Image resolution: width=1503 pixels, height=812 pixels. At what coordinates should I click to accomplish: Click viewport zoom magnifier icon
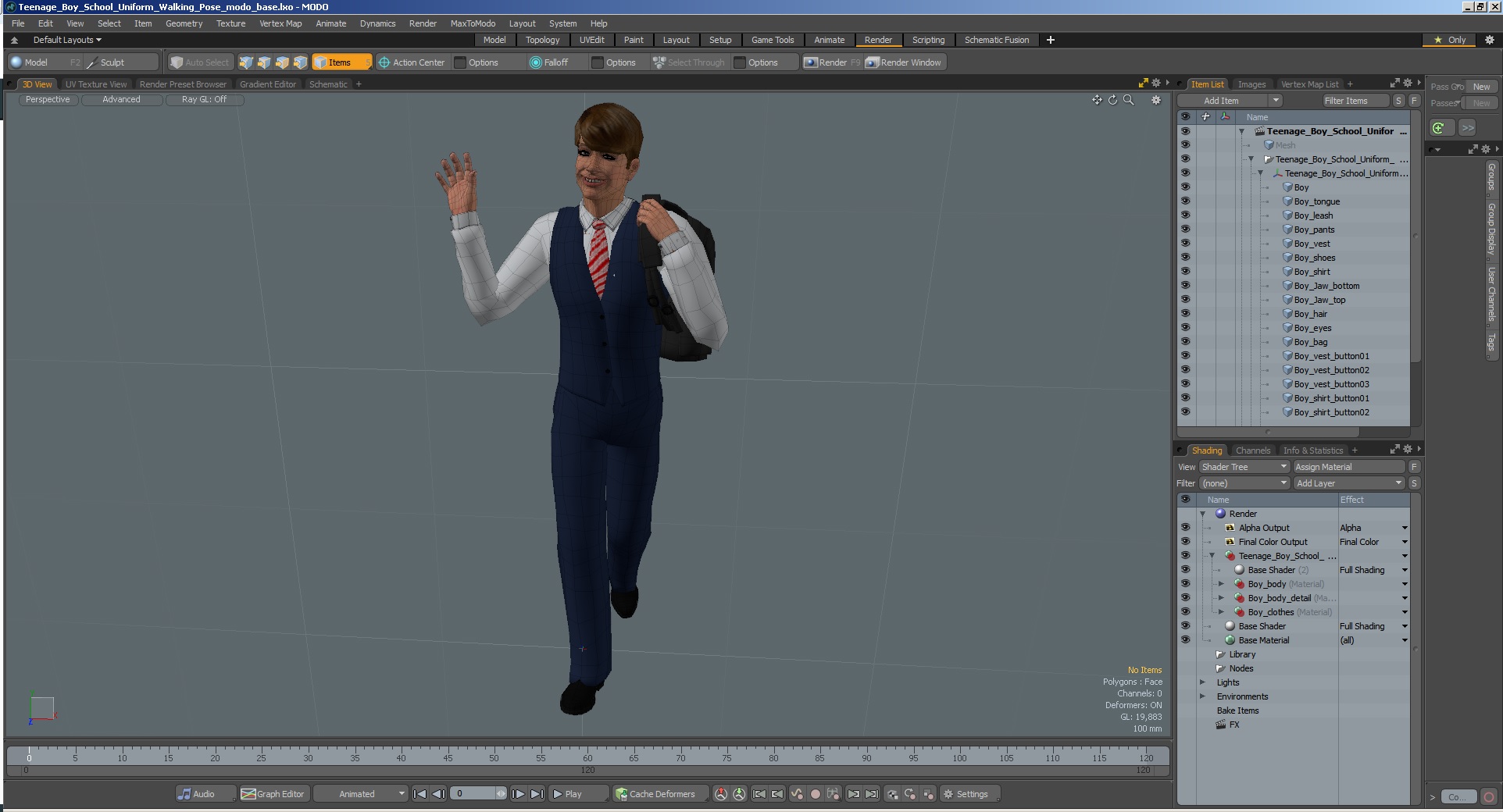(1128, 100)
